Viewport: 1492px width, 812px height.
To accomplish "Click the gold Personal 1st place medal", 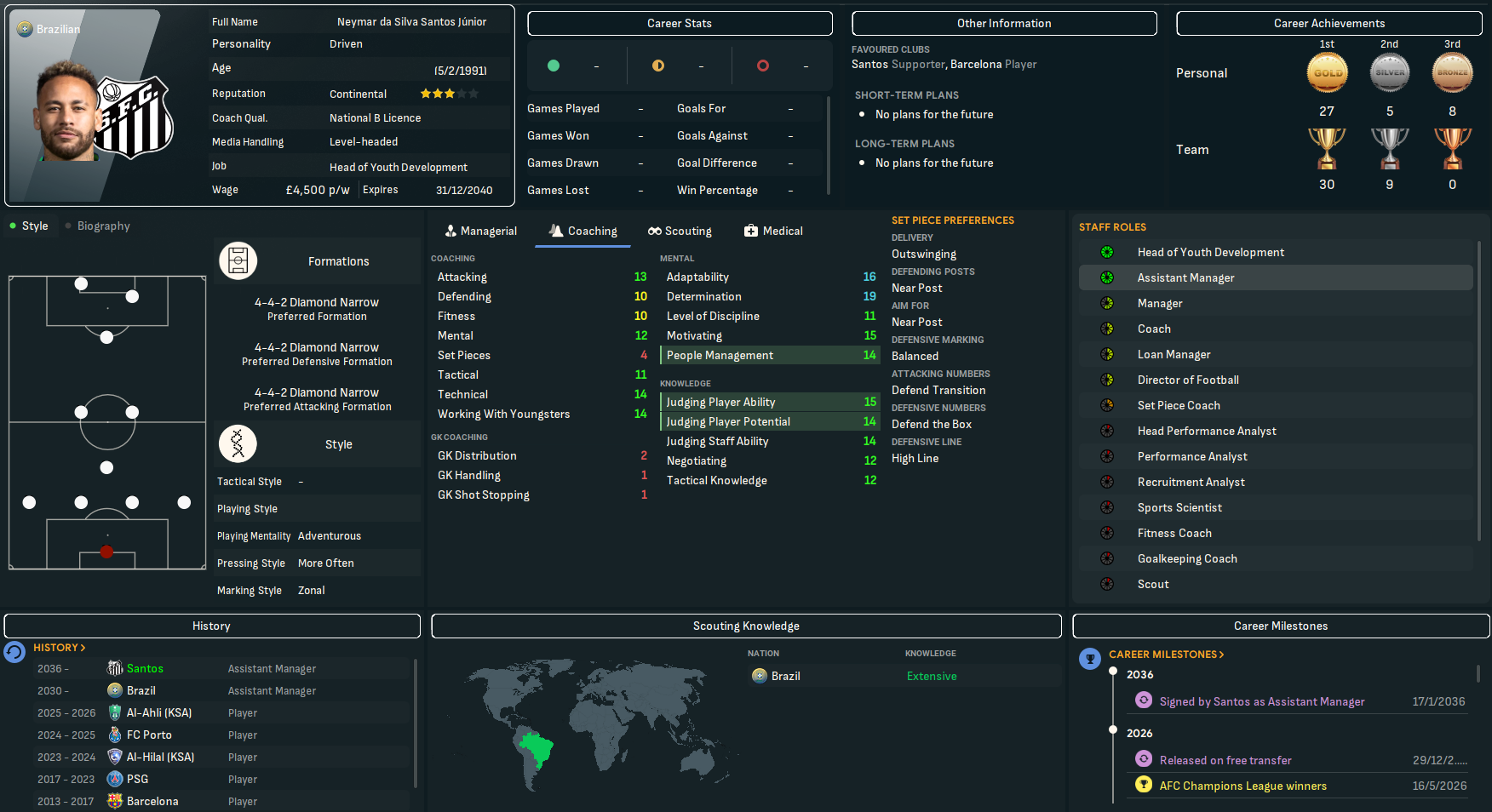I will point(1327,73).
